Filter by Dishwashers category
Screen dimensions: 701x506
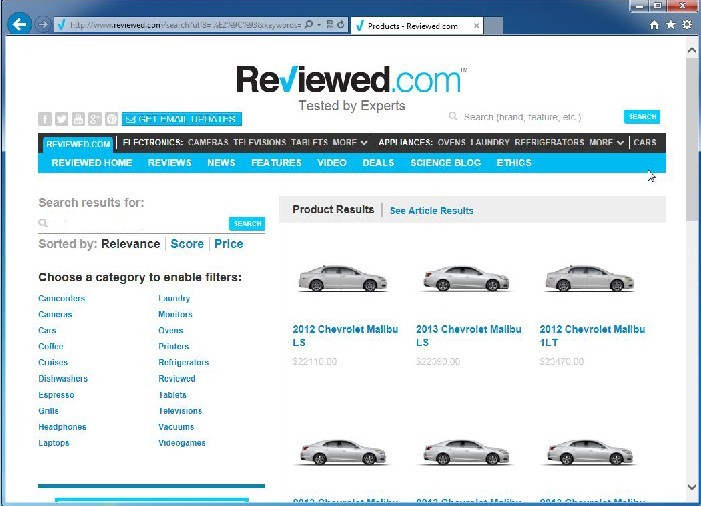pyautogui.click(x=63, y=379)
